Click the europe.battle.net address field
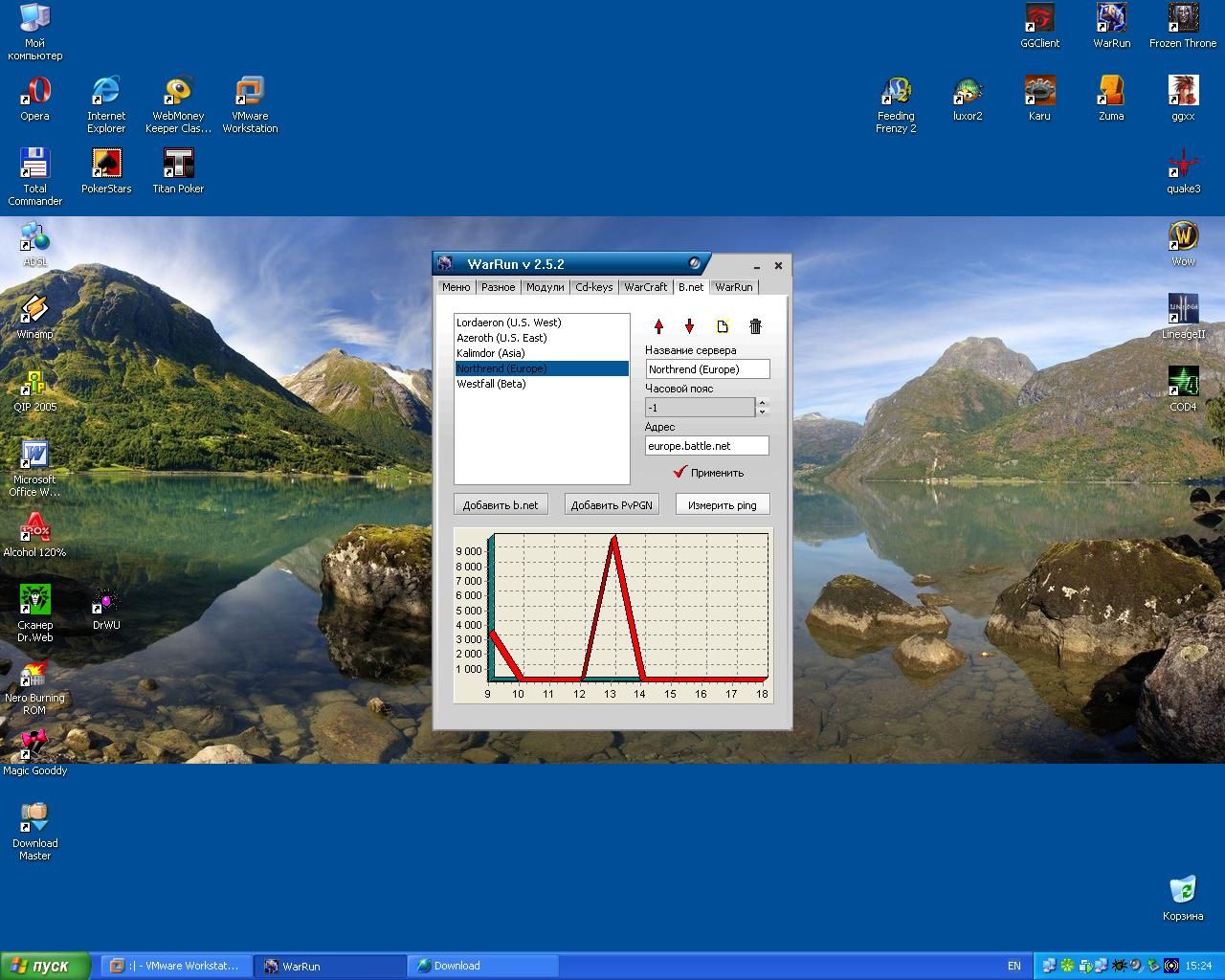The image size is (1225, 980). (706, 446)
